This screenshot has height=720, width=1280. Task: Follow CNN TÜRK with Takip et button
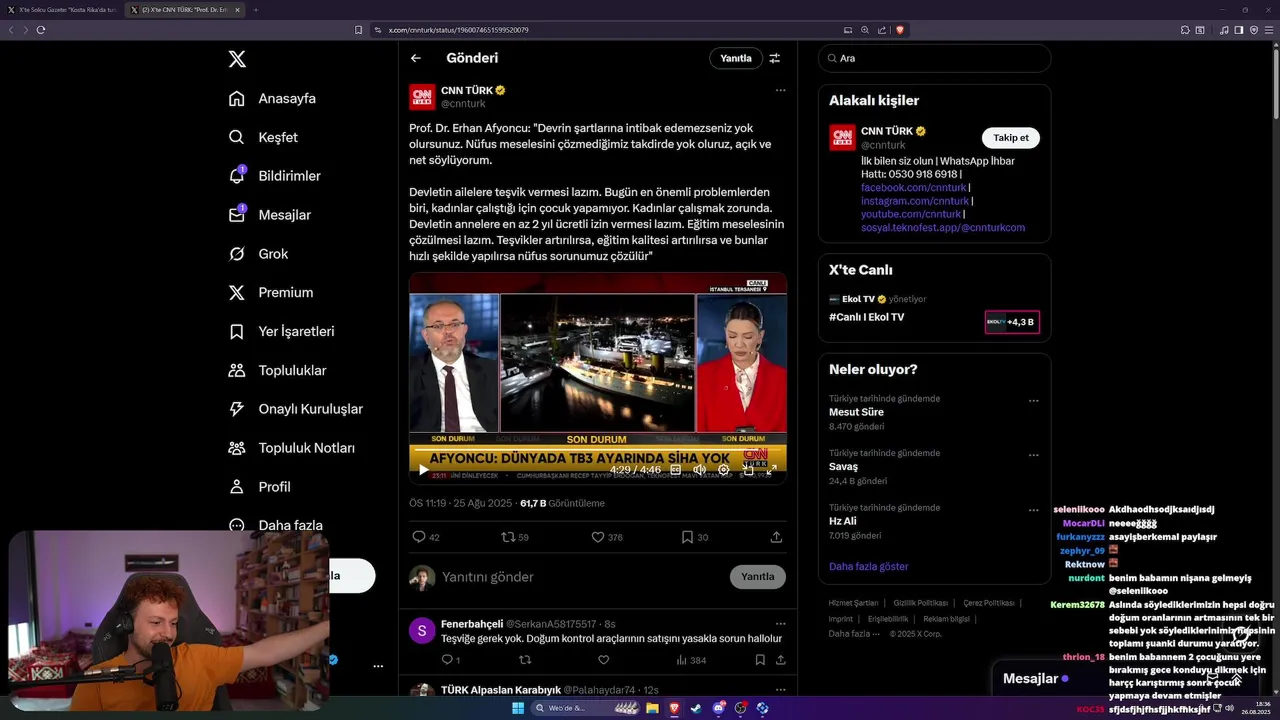click(x=1011, y=138)
